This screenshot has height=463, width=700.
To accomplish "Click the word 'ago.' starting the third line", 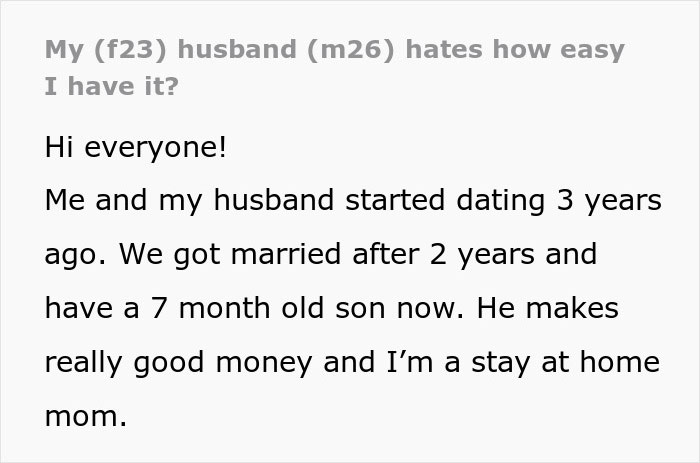I will tap(76, 256).
